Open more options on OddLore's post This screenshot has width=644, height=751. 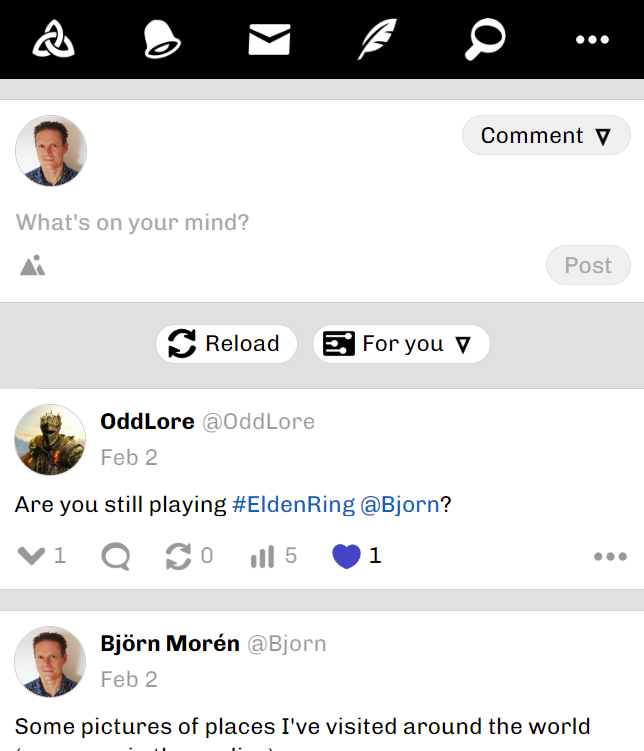tap(610, 557)
